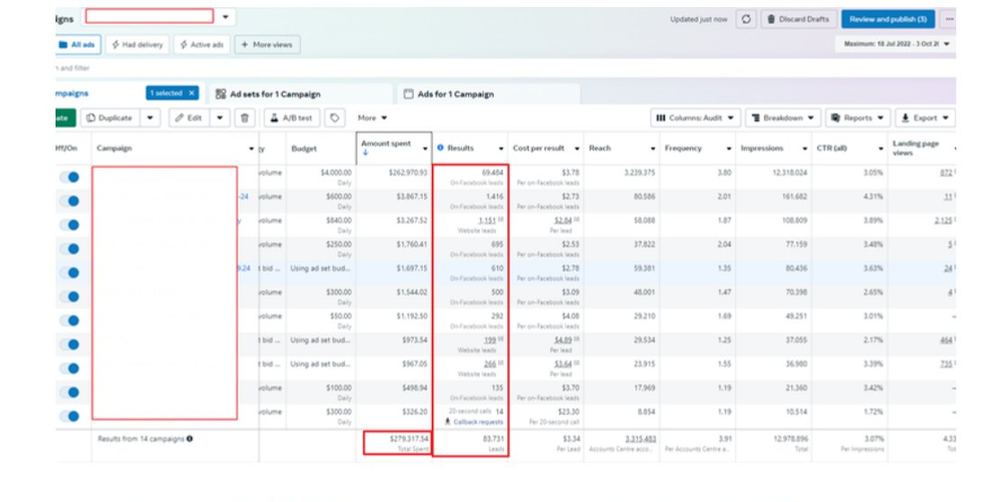
Task: Toggle the campaign with $1,544.02 spent
Action: [x=70, y=297]
